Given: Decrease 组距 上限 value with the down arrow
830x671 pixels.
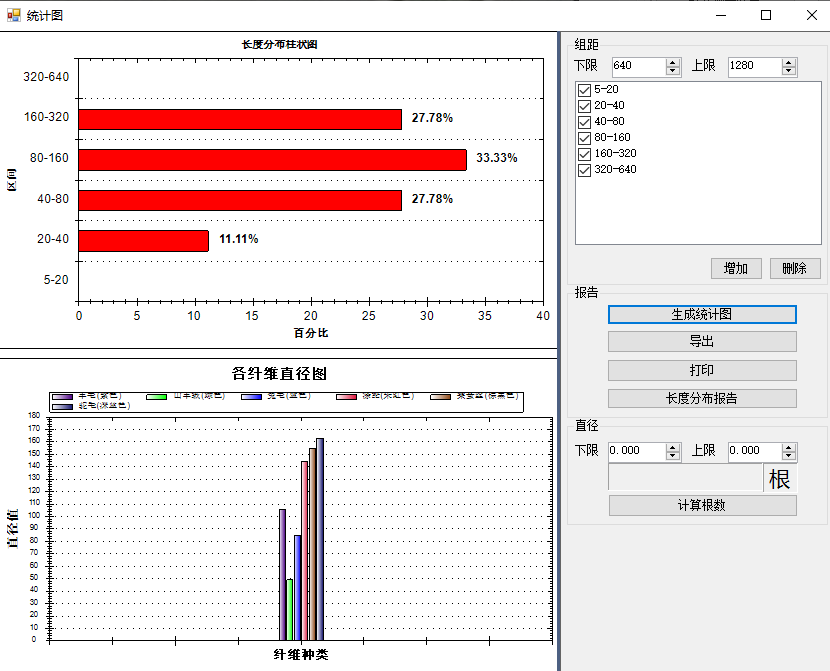Looking at the screenshot, I should pyautogui.click(x=789, y=71).
